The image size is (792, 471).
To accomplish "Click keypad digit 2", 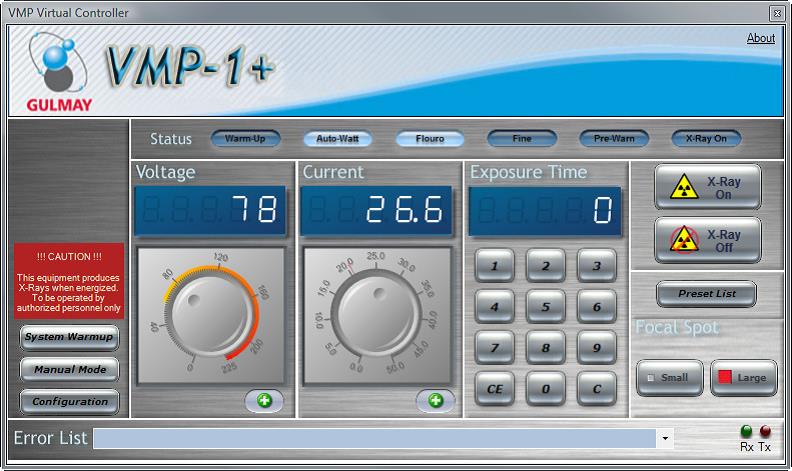I will click(546, 265).
